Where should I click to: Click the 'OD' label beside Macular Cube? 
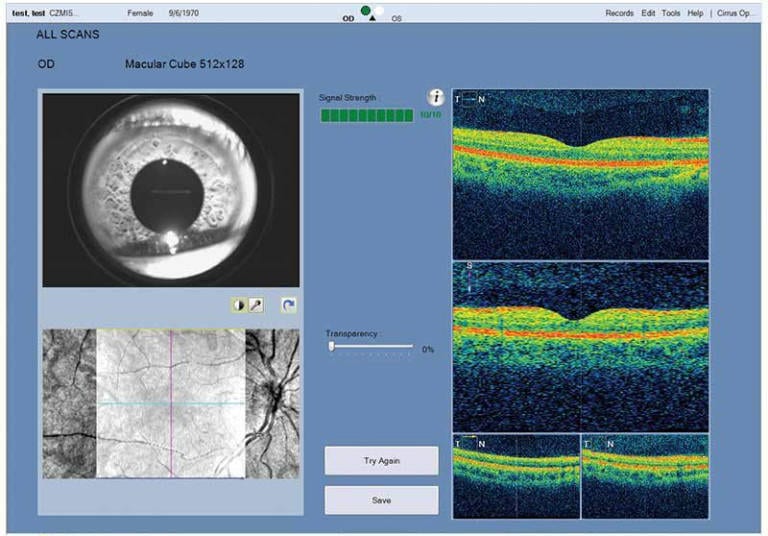click(x=46, y=64)
